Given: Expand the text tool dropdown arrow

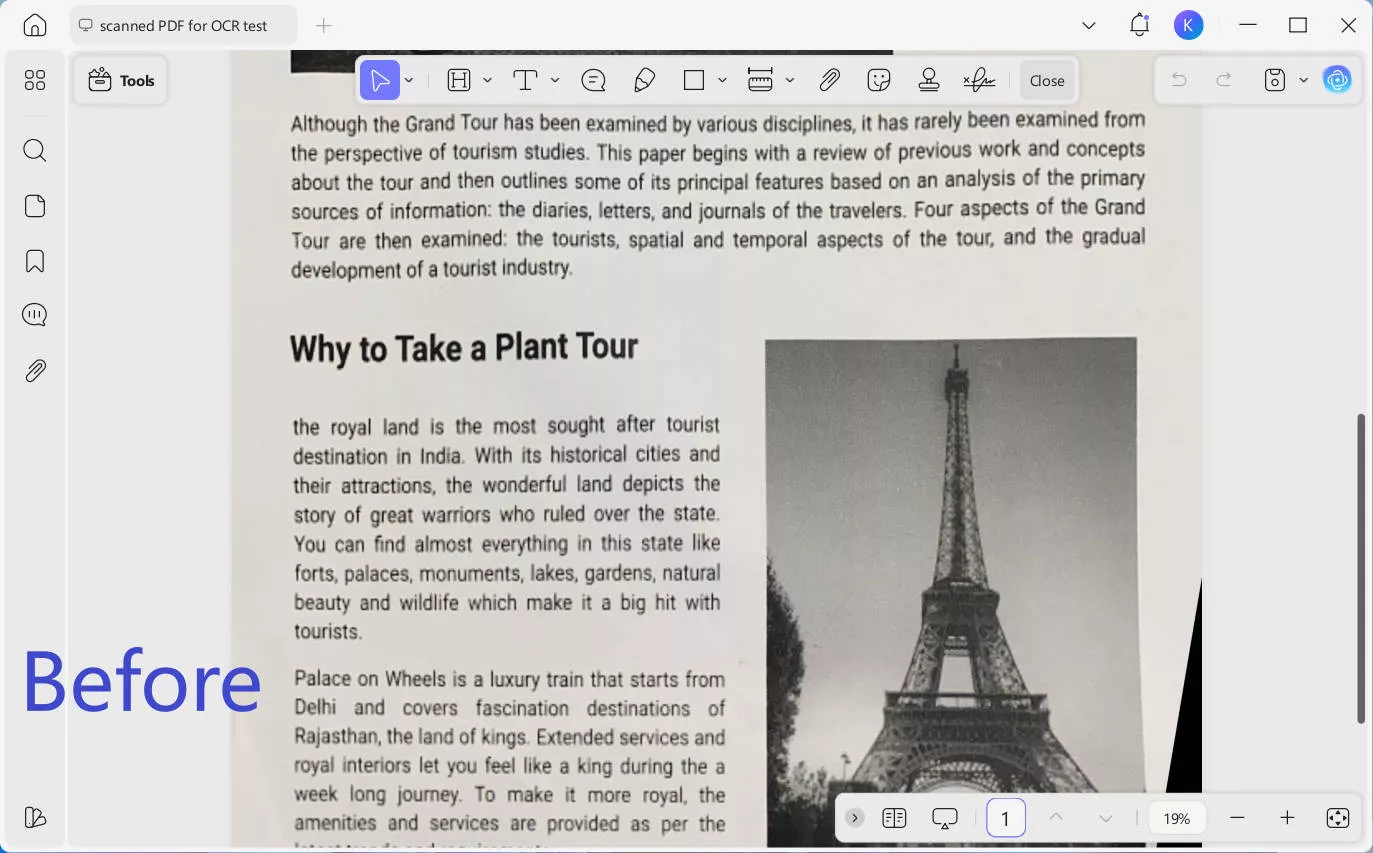Looking at the screenshot, I should tap(555, 81).
